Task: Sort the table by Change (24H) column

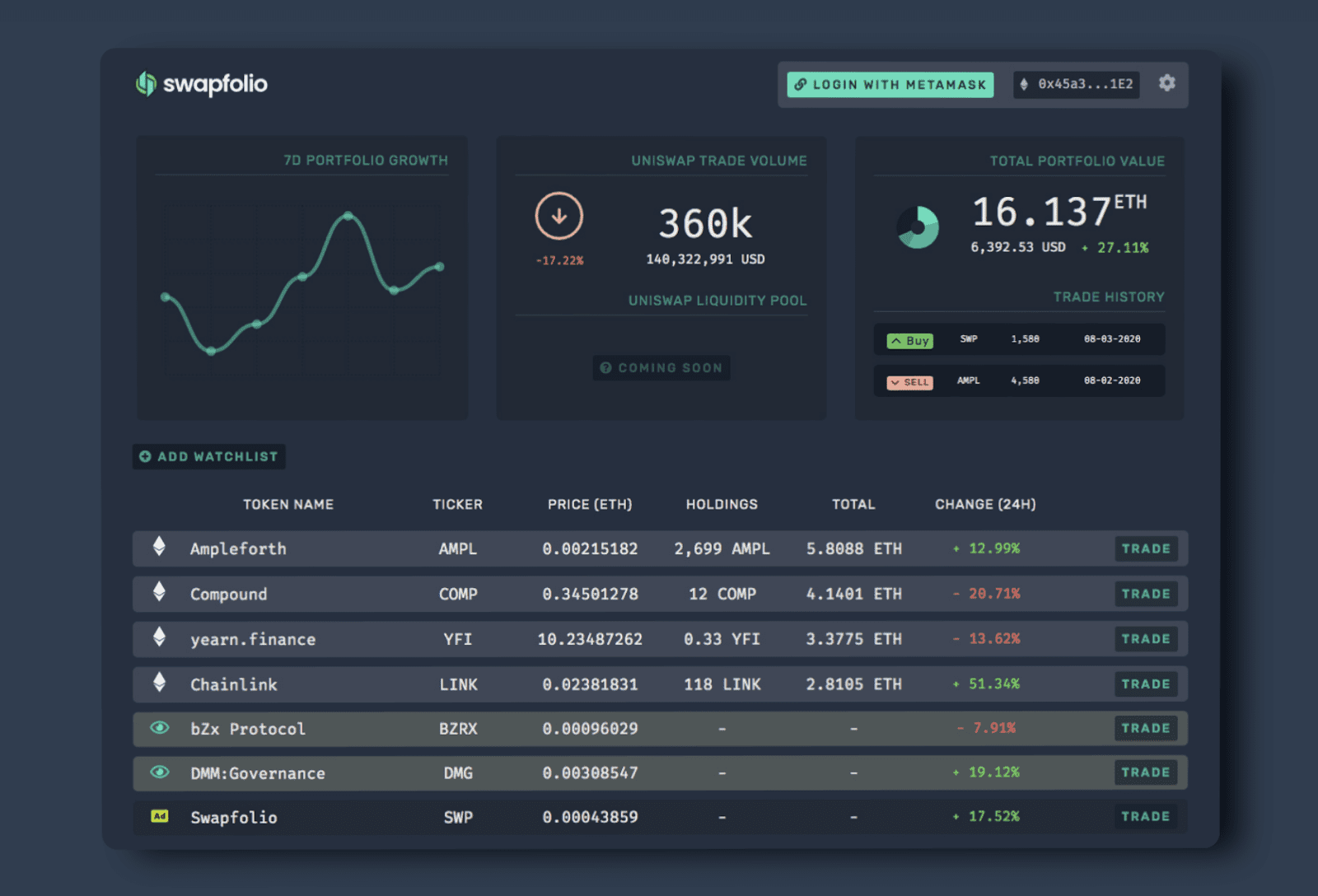Action: point(985,504)
